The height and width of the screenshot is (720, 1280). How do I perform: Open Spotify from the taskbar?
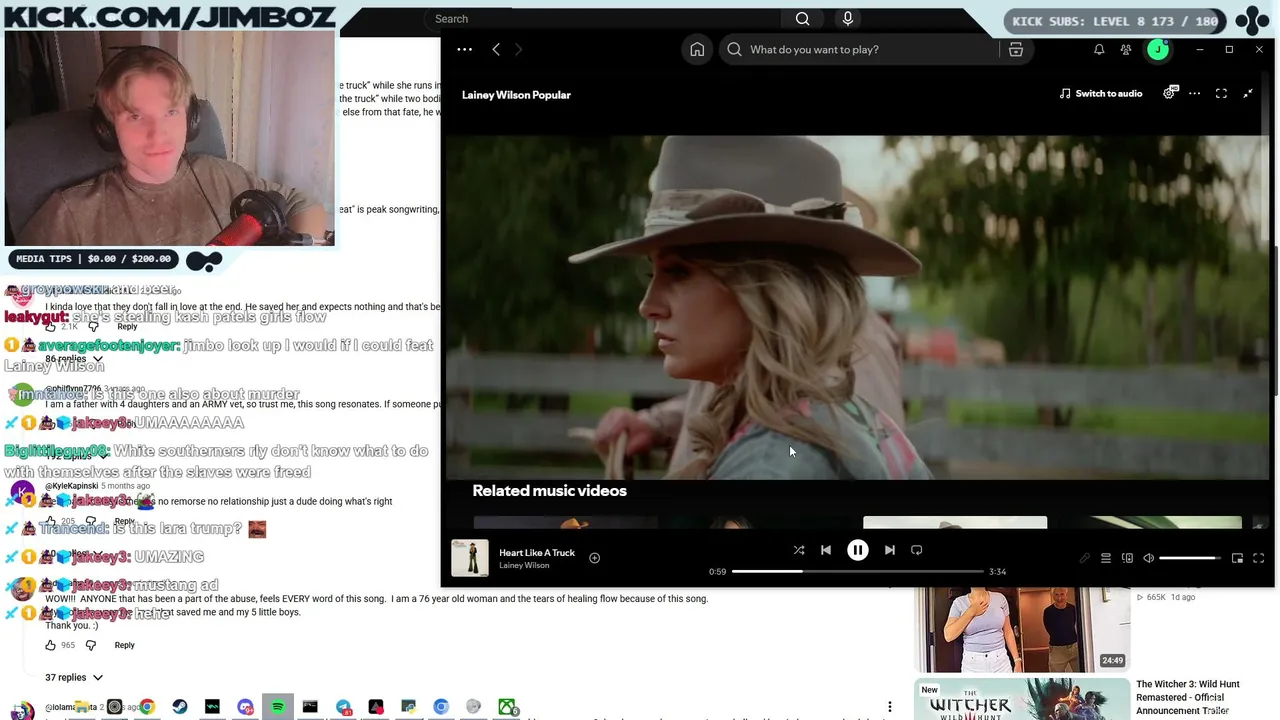click(278, 707)
